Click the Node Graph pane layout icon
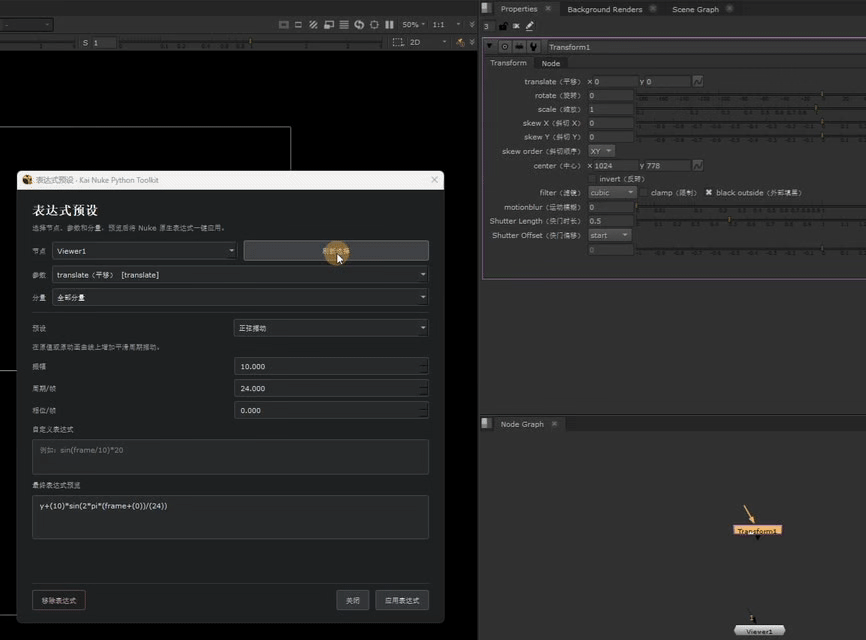866x640 pixels. [x=486, y=424]
